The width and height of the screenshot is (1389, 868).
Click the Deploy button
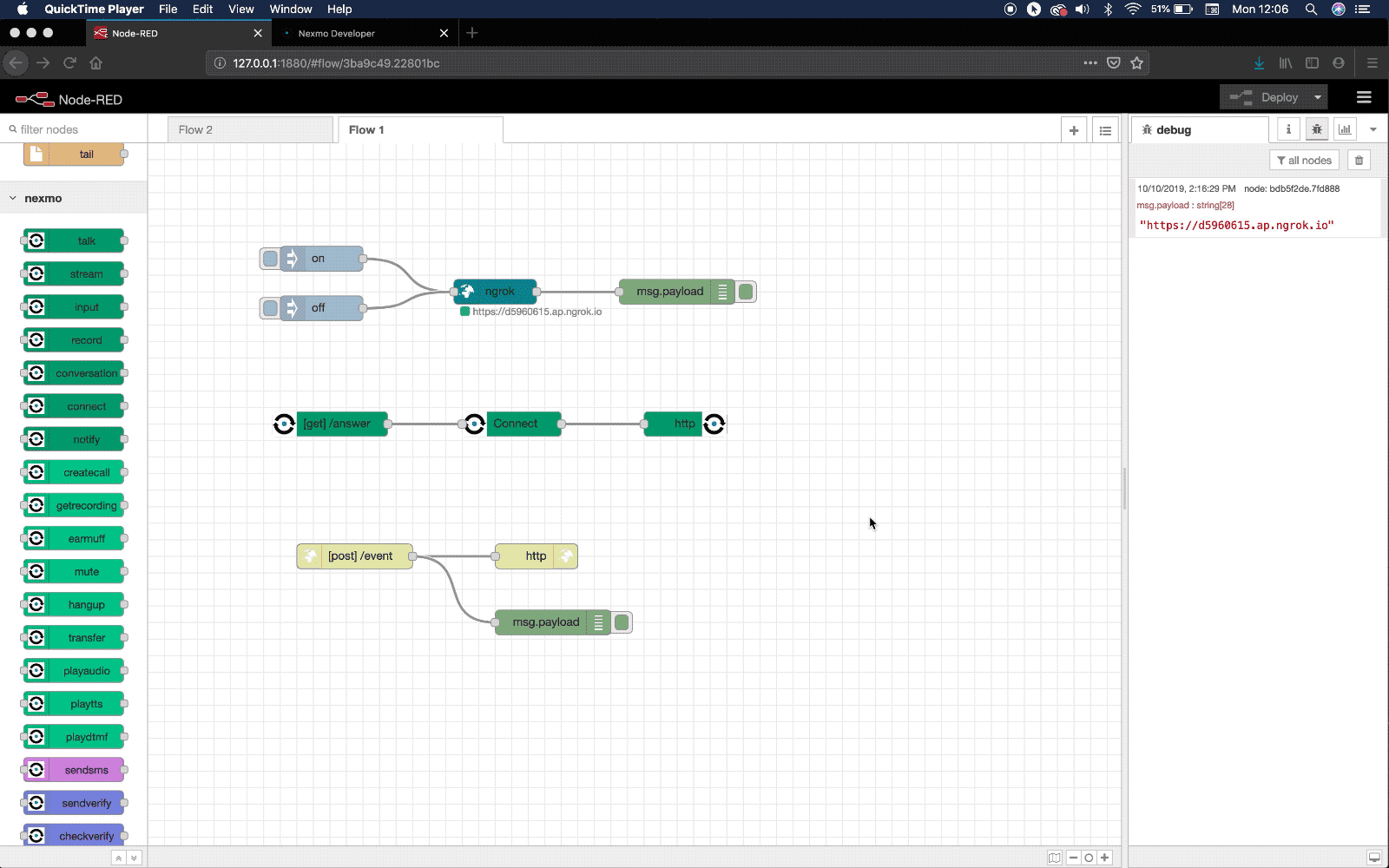[1264, 97]
